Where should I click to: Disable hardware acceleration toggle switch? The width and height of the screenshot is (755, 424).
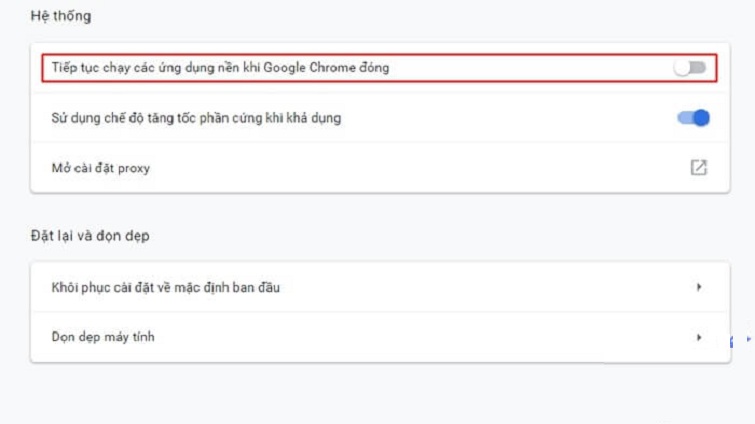[693, 118]
